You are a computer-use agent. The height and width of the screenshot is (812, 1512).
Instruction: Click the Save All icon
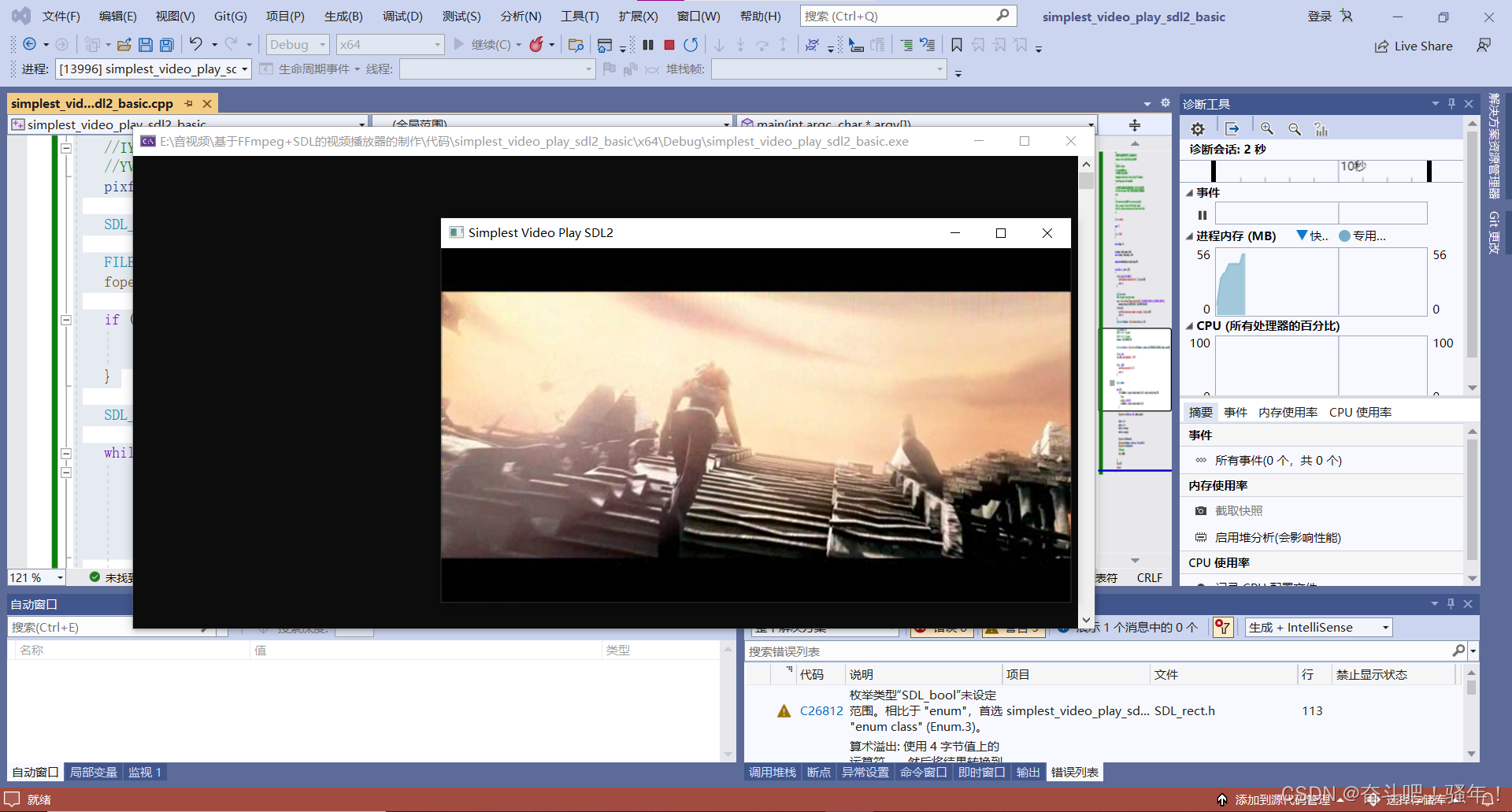click(x=167, y=45)
